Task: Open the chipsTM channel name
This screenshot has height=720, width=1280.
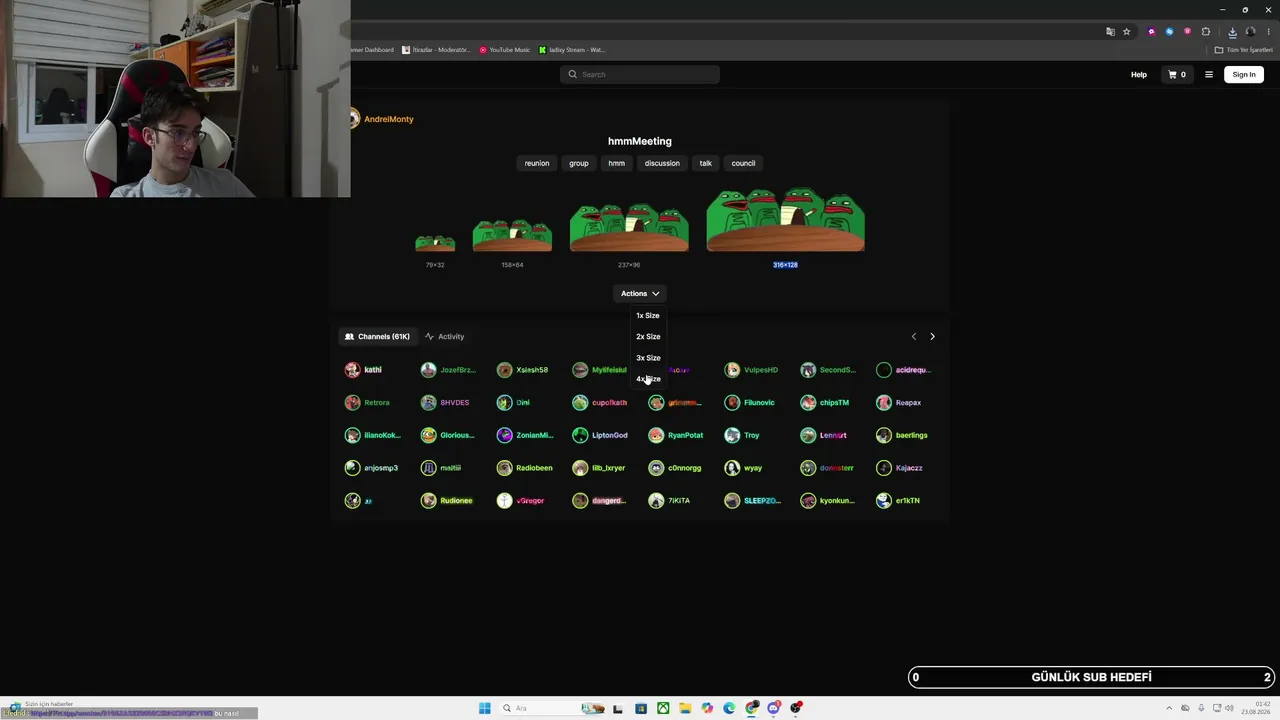Action: click(834, 403)
